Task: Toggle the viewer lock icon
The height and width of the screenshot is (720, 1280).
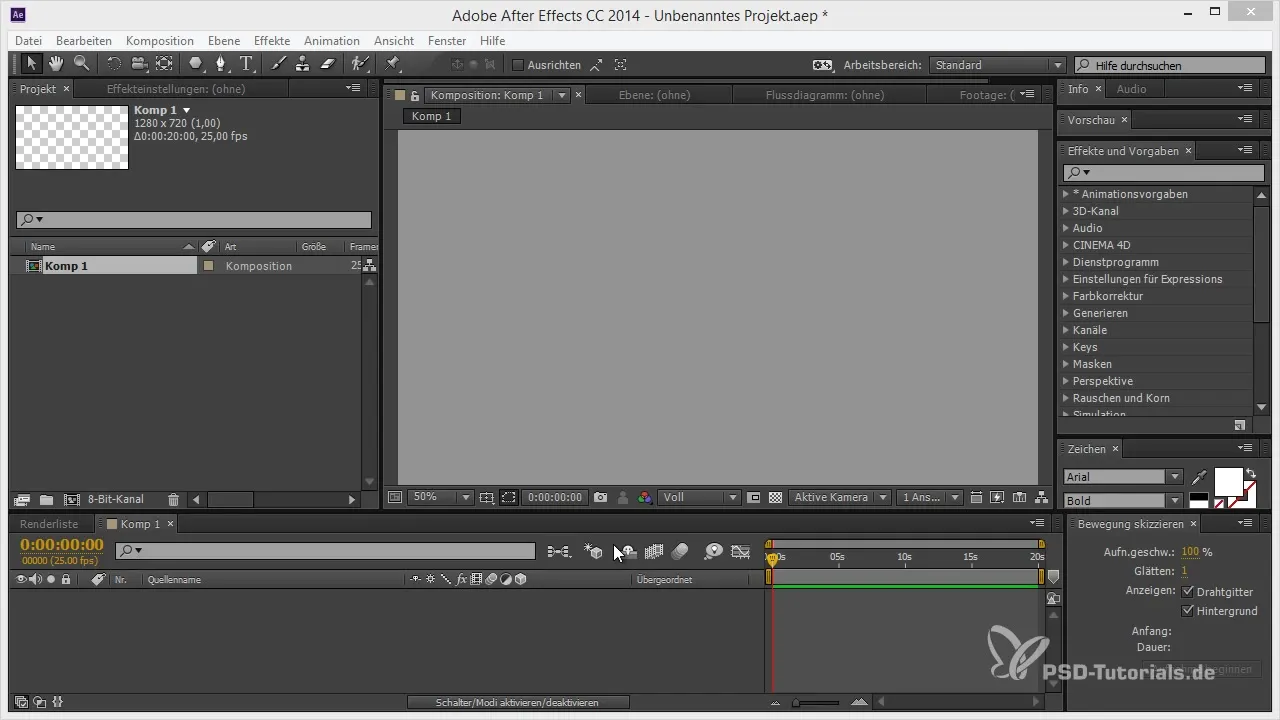Action: pos(414,95)
